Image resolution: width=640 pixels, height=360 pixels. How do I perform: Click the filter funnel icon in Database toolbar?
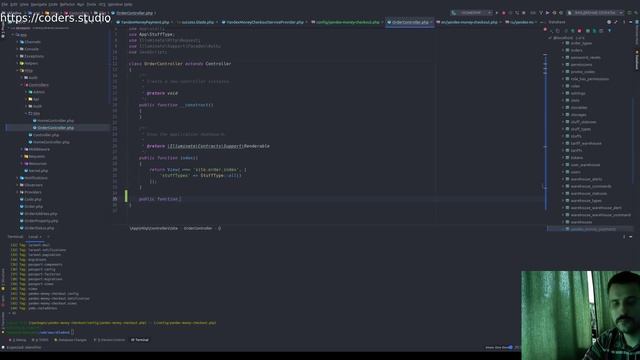coord(609,31)
